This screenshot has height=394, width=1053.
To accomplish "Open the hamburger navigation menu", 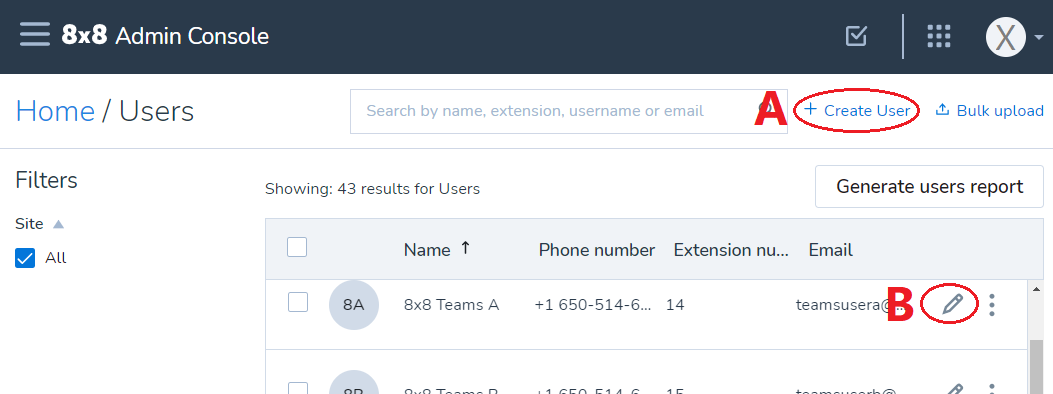I will 35,34.
